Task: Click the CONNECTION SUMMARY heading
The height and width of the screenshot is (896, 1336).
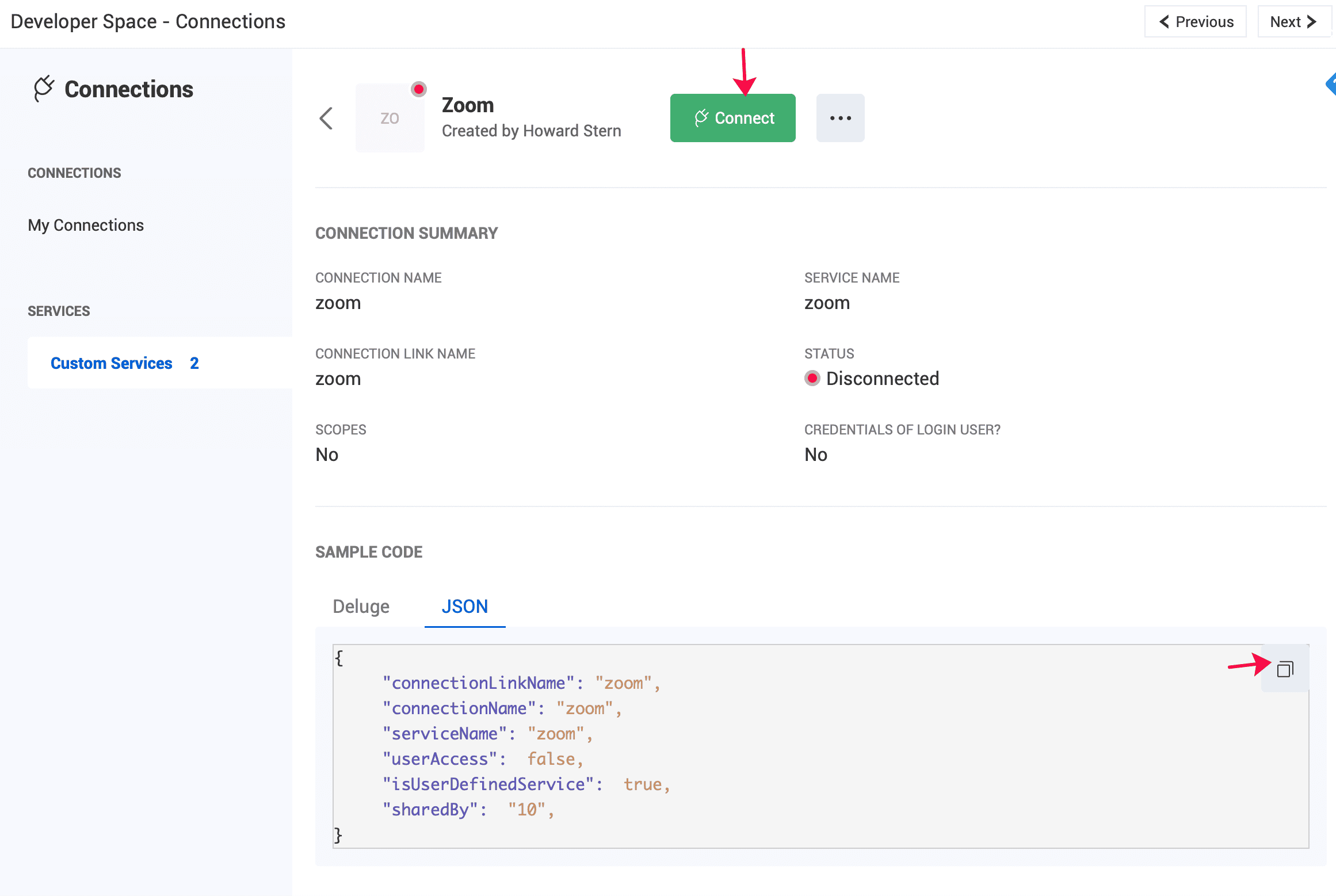Action: point(407,233)
